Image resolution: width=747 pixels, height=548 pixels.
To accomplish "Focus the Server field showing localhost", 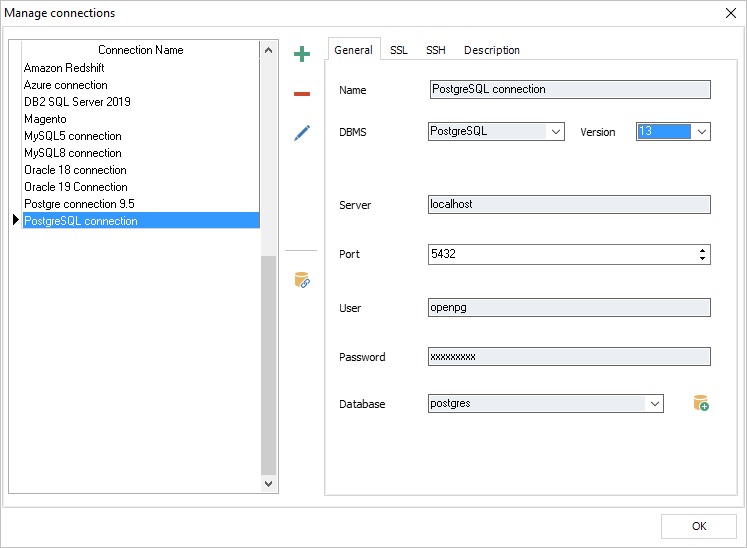I will tap(569, 204).
